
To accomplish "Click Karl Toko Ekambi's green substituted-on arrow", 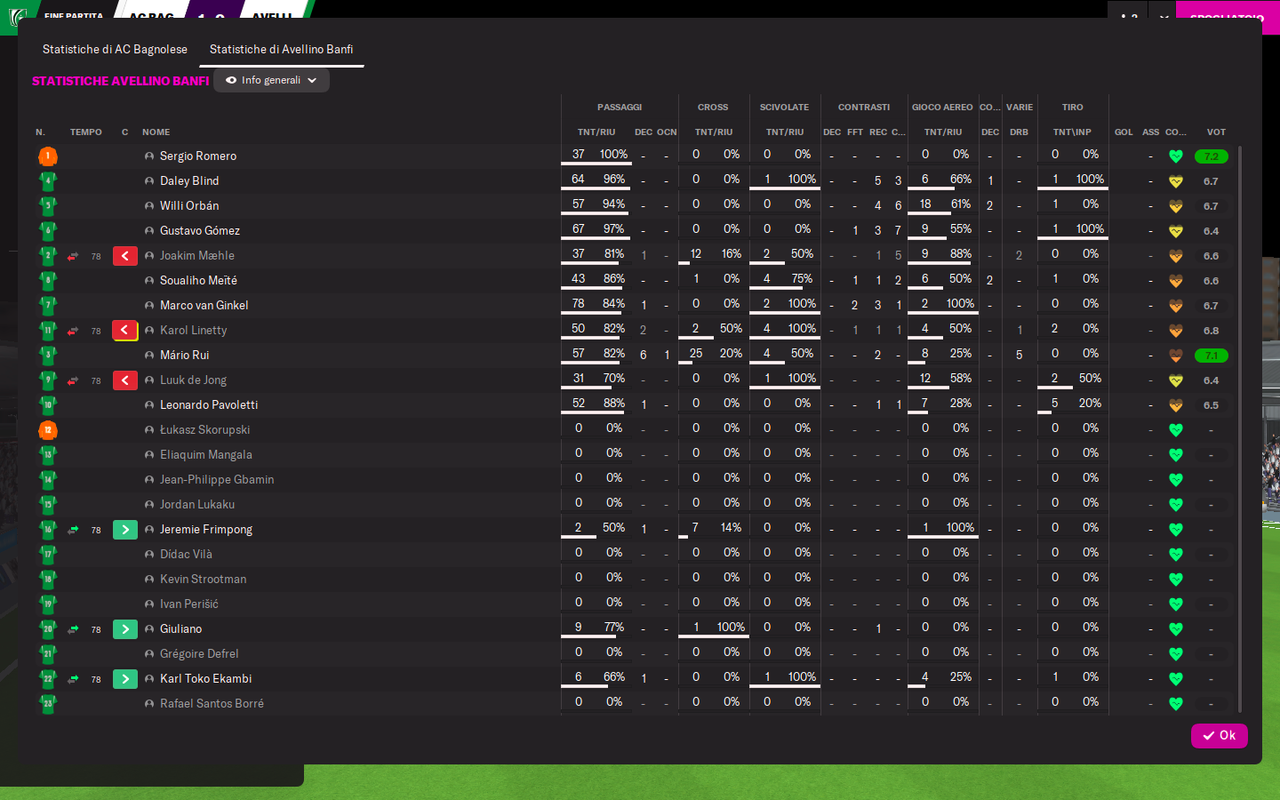I will pyautogui.click(x=125, y=679).
